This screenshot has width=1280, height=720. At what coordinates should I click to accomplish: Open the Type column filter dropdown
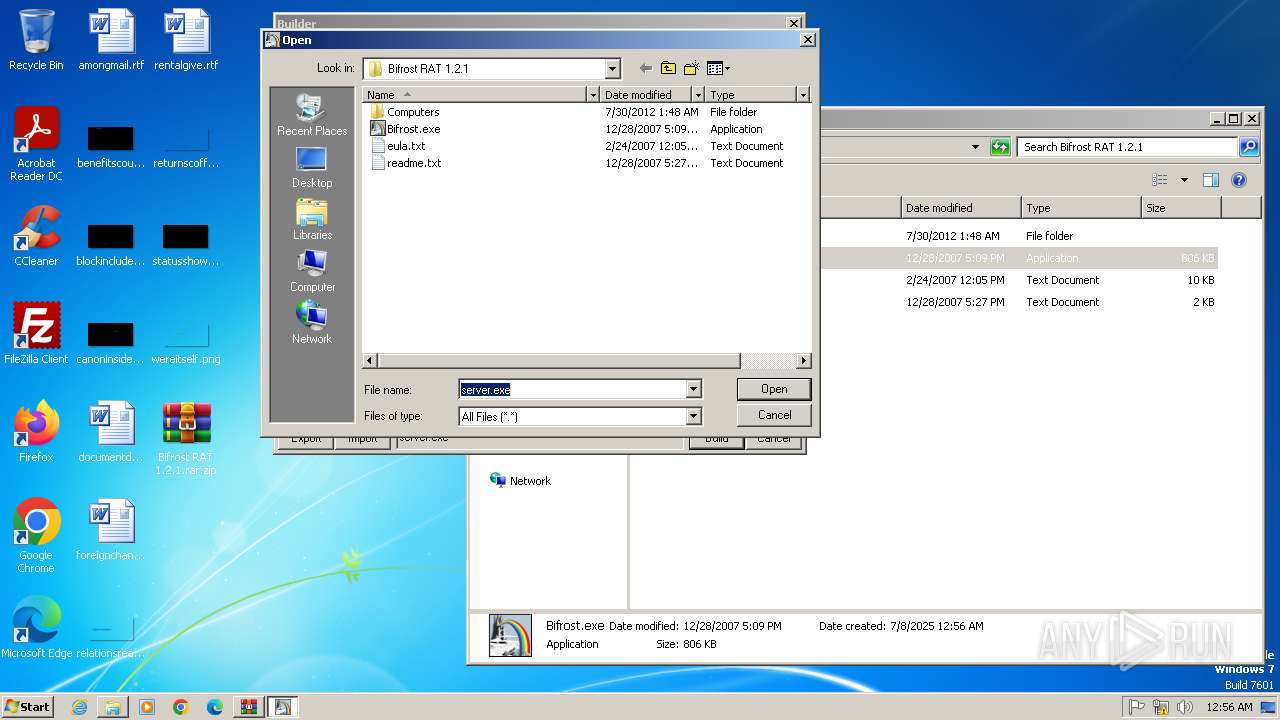pos(802,94)
